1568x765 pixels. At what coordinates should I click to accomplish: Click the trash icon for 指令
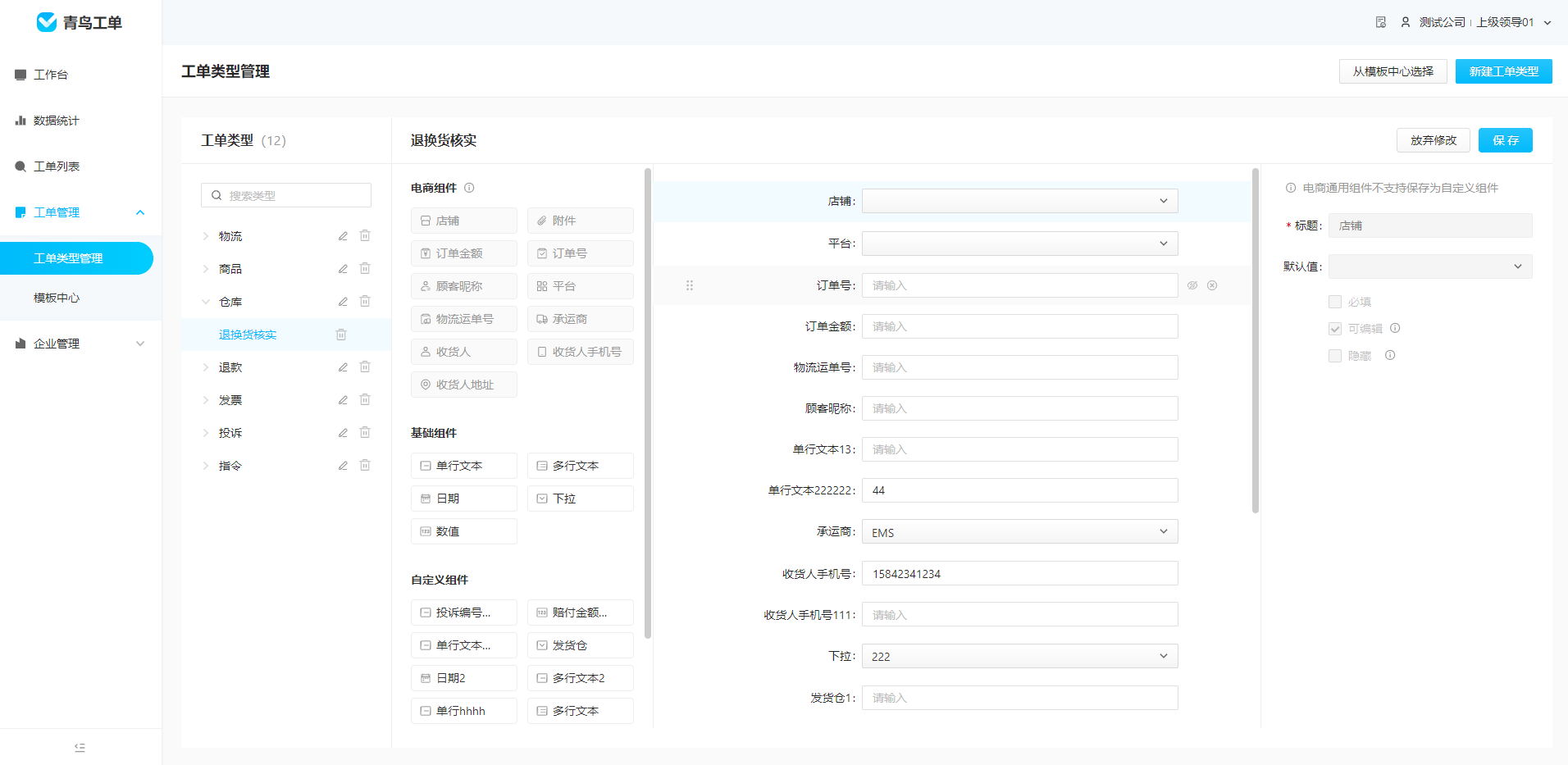coord(365,465)
